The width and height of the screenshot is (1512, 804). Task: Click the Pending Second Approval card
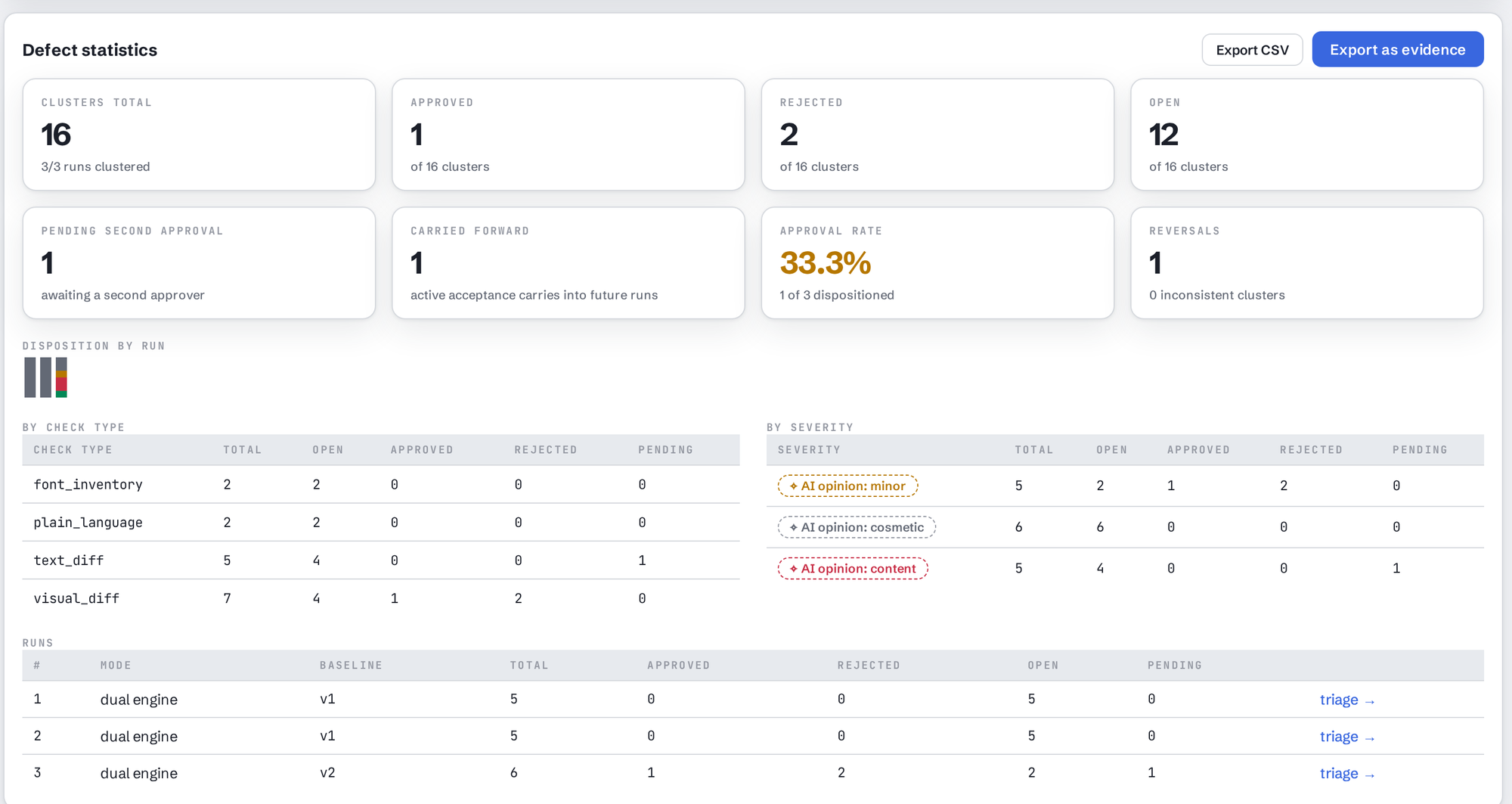coord(199,263)
